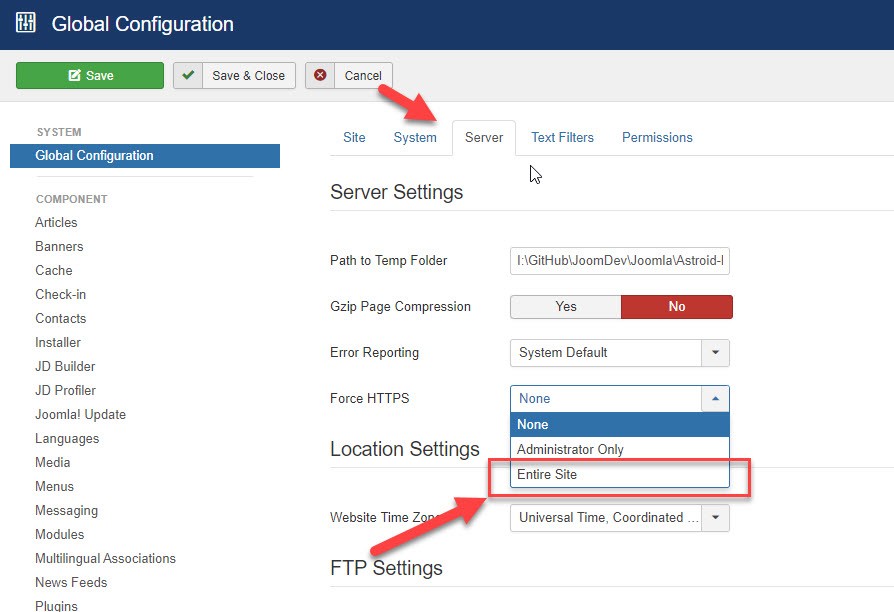Screen dimensions: 894x612
Task: Click the green Save button
Action: click(x=90, y=75)
